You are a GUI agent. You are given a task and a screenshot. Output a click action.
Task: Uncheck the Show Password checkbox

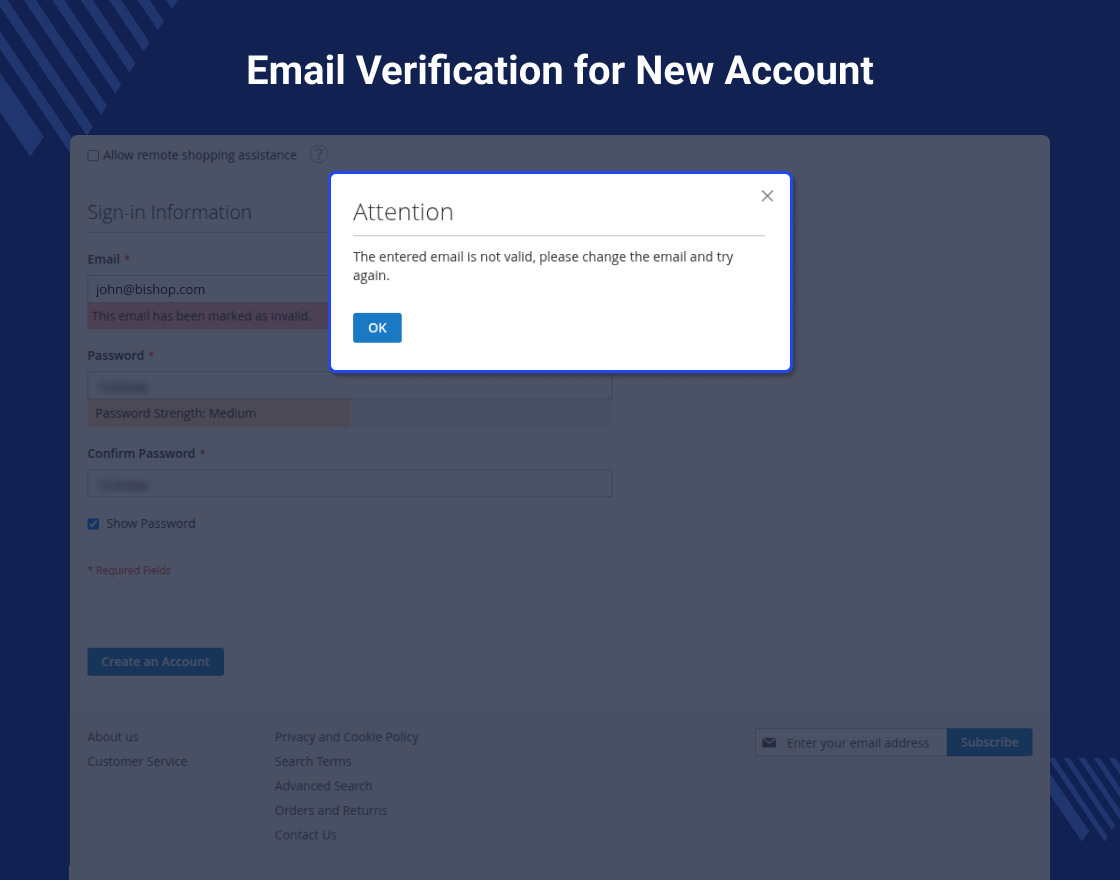(x=94, y=524)
